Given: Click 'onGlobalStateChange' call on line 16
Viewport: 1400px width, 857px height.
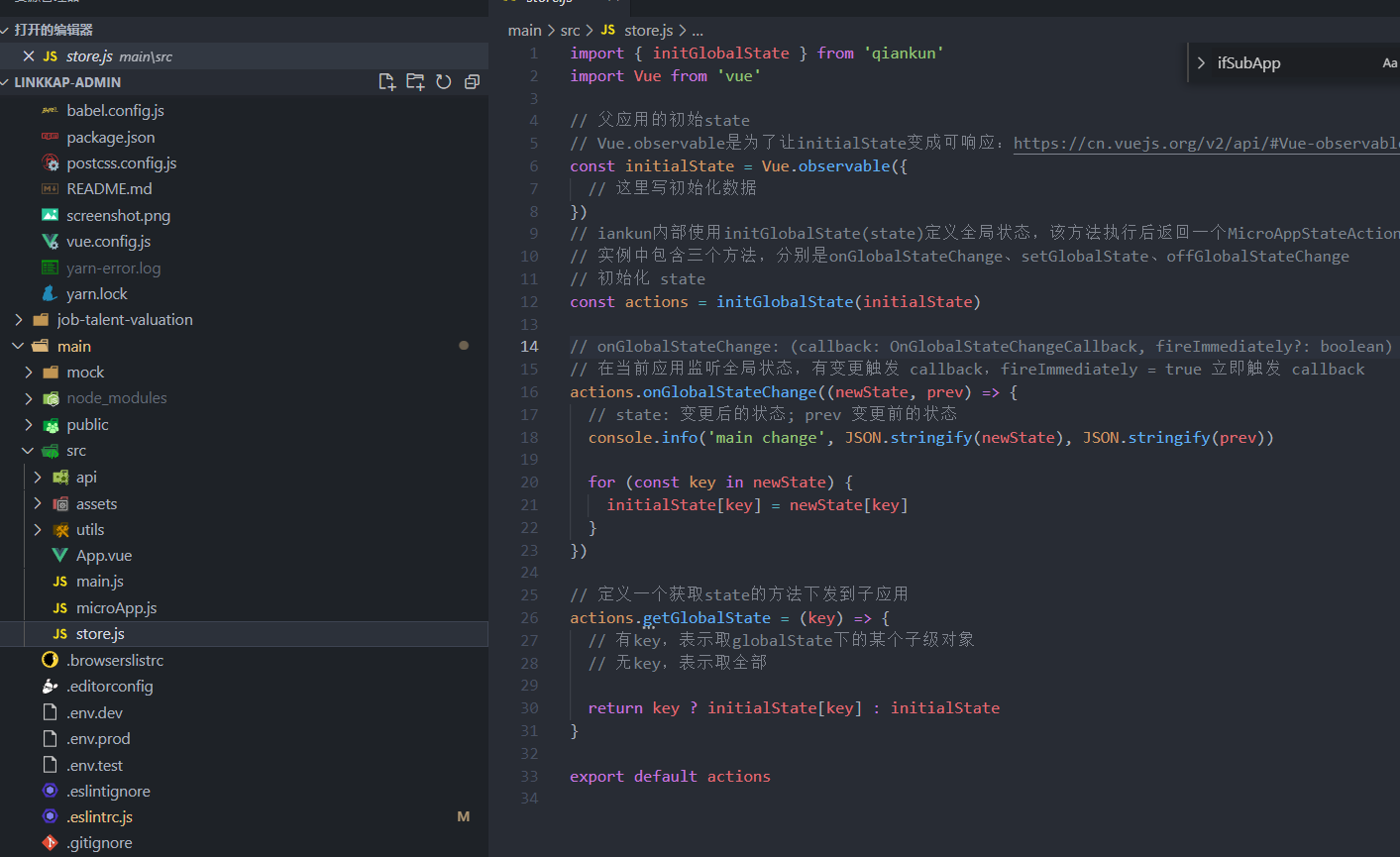Looking at the screenshot, I should click(x=730, y=392).
